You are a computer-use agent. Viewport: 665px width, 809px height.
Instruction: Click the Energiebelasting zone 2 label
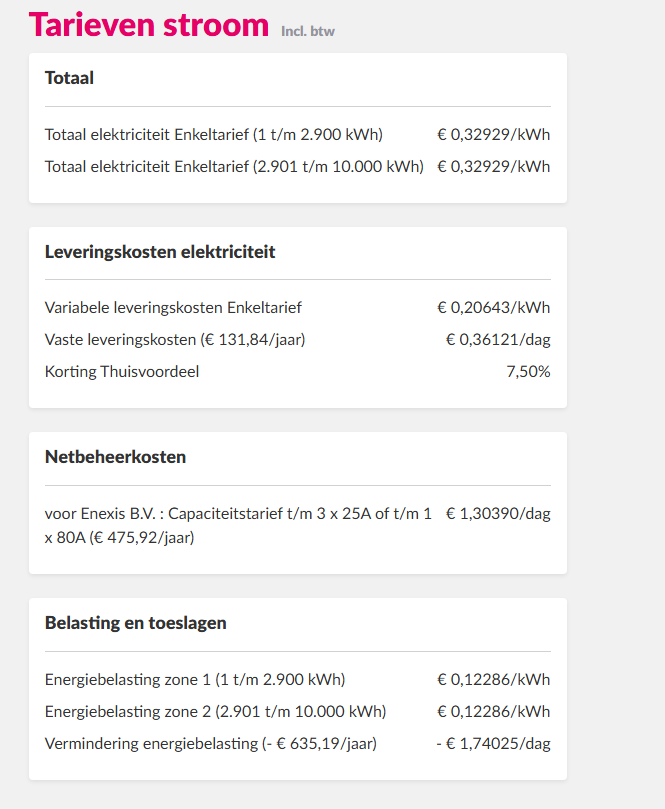tap(215, 712)
